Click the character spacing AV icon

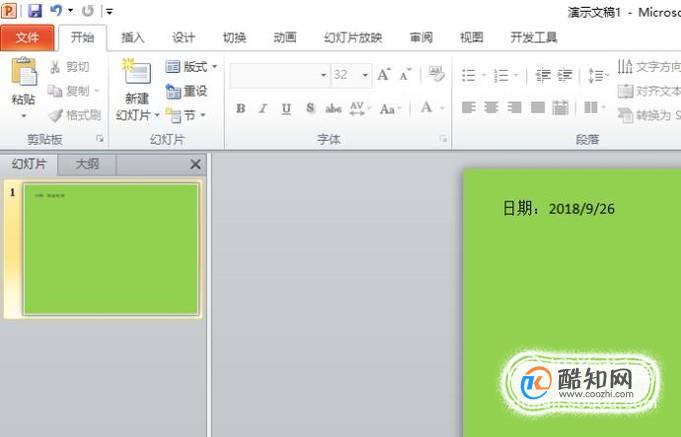(357, 108)
